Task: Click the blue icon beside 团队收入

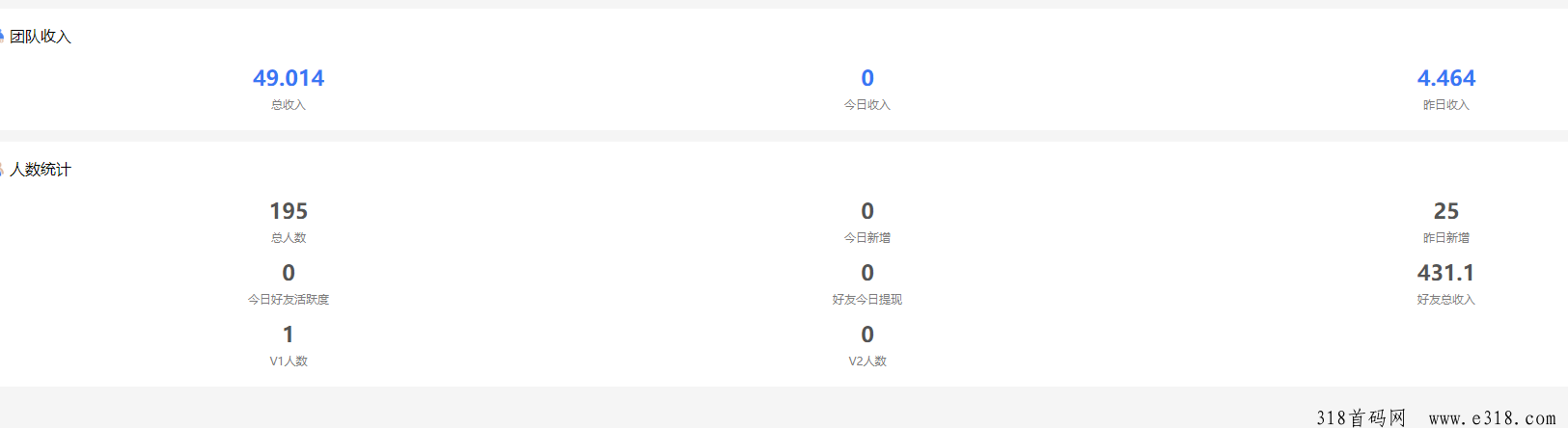Action: point(2,36)
